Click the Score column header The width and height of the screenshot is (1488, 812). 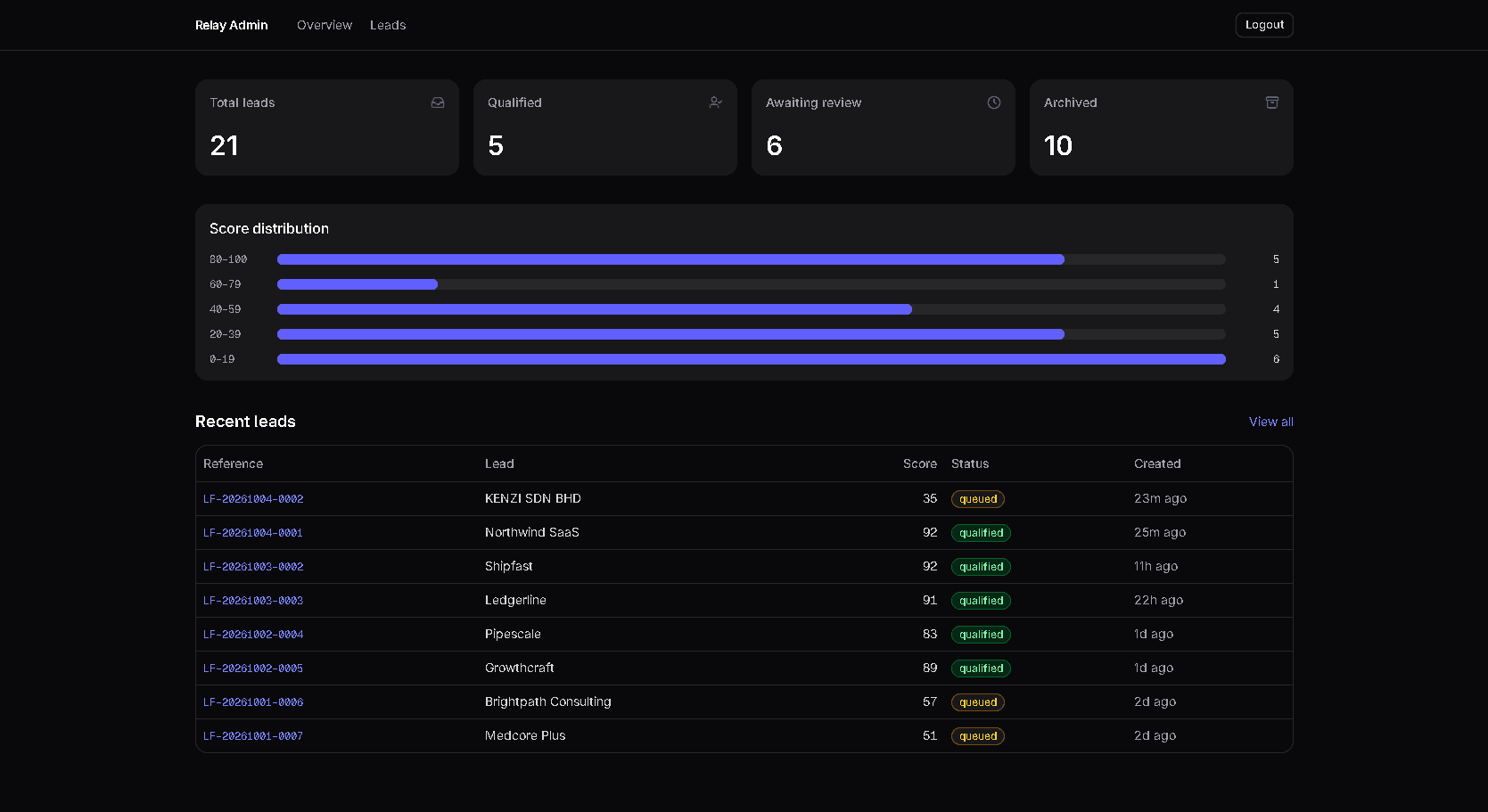920,463
